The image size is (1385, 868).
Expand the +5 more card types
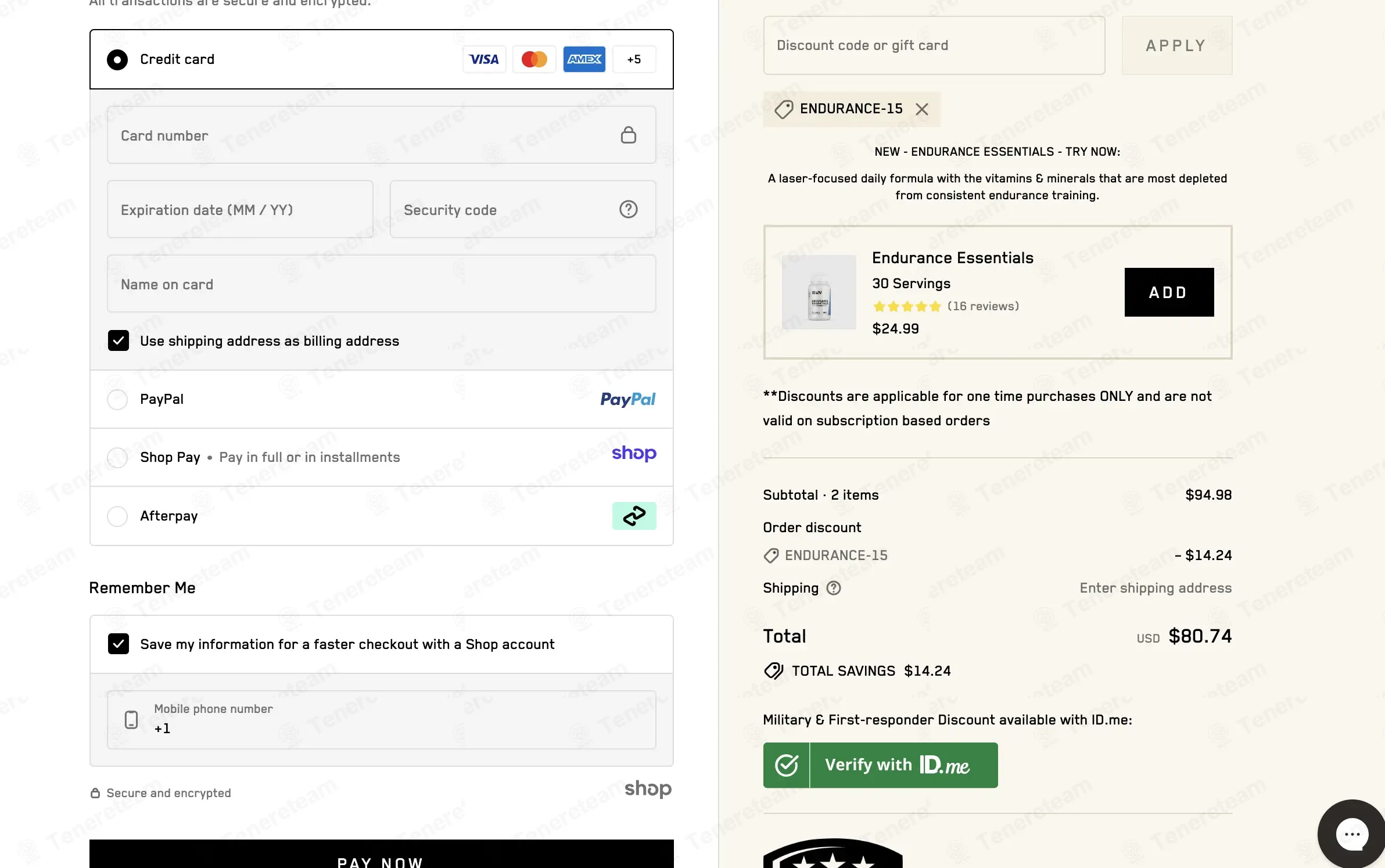(x=634, y=59)
